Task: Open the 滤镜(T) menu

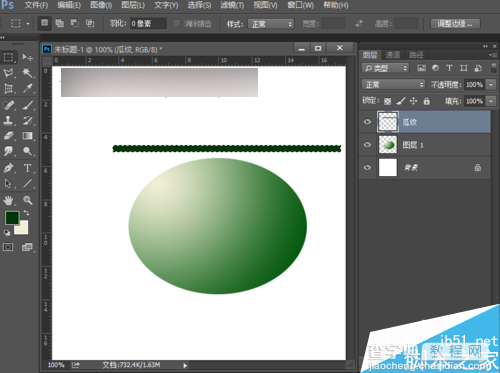Action: (232, 5)
